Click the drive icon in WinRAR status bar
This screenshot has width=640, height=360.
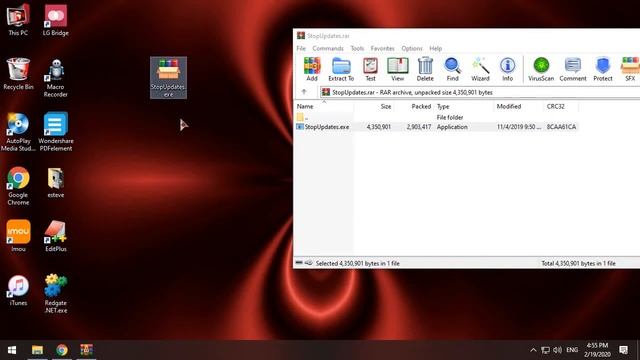tap(299, 263)
